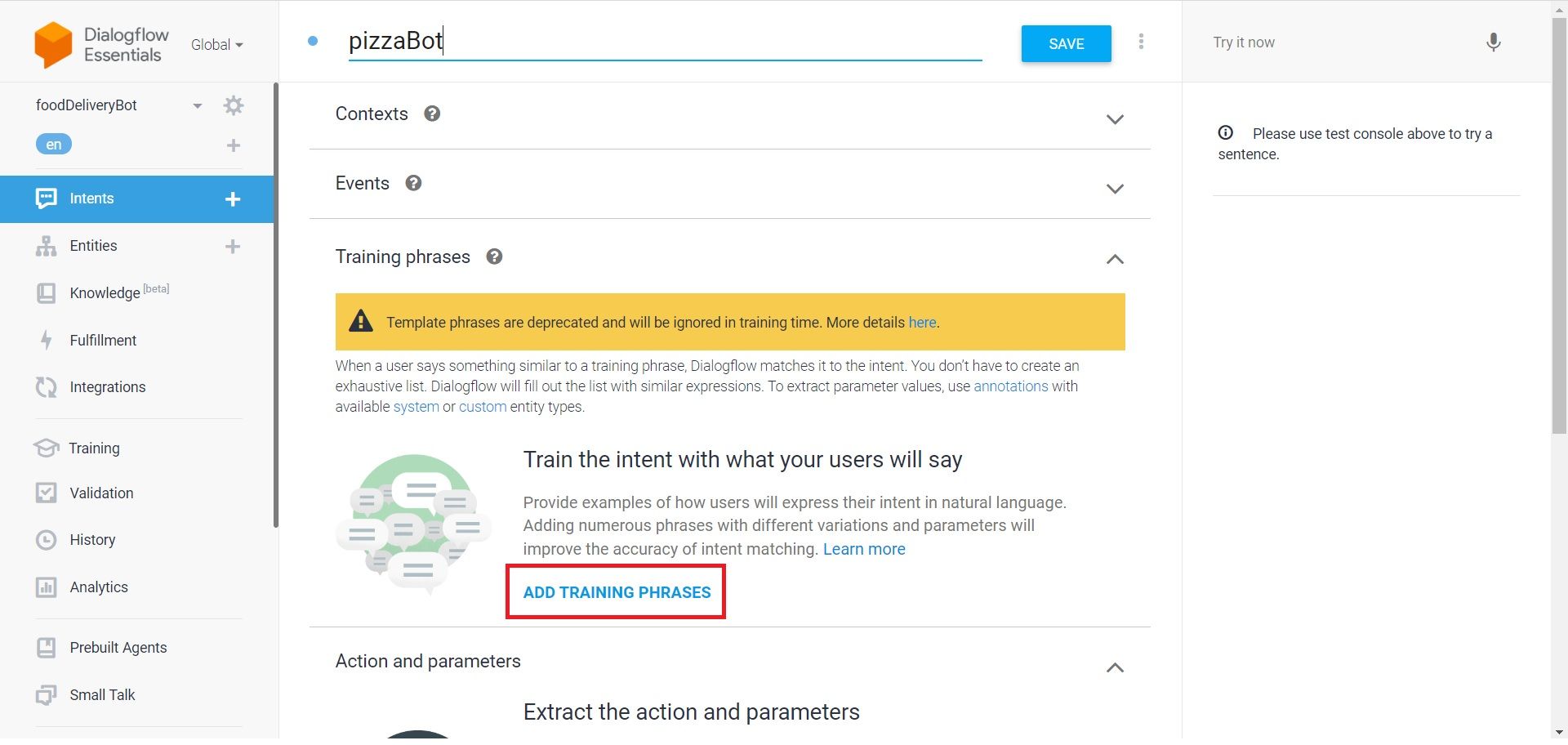This screenshot has height=745, width=1568.
Task: Open the Integrations section
Action: (x=107, y=386)
